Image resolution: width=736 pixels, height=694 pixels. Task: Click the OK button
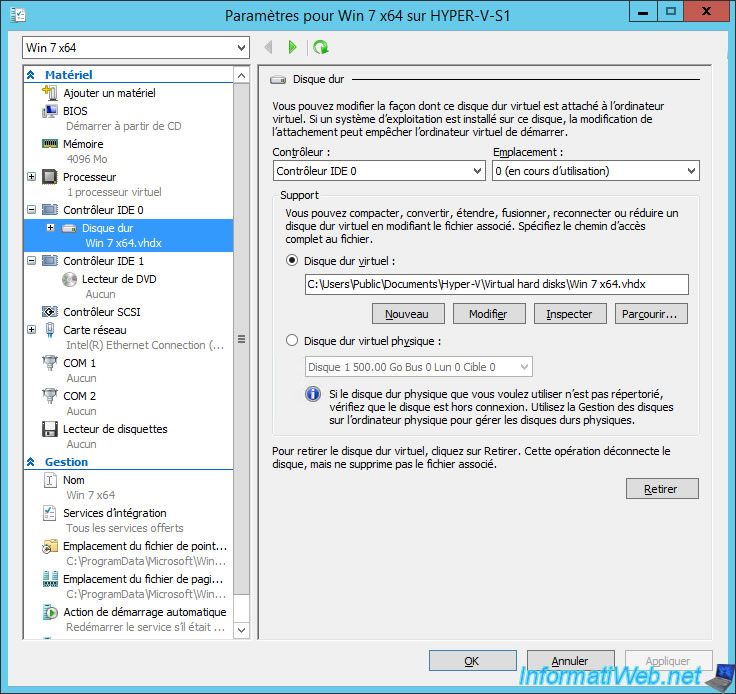click(473, 661)
